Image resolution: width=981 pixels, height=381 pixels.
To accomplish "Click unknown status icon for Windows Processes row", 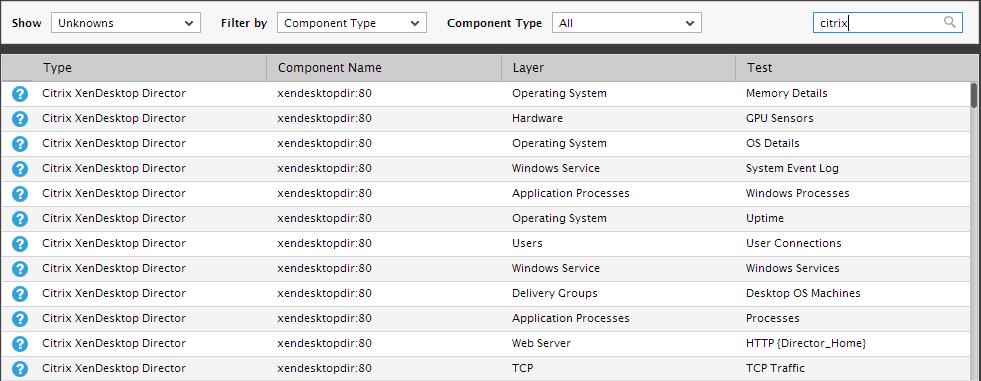I will [x=20, y=194].
